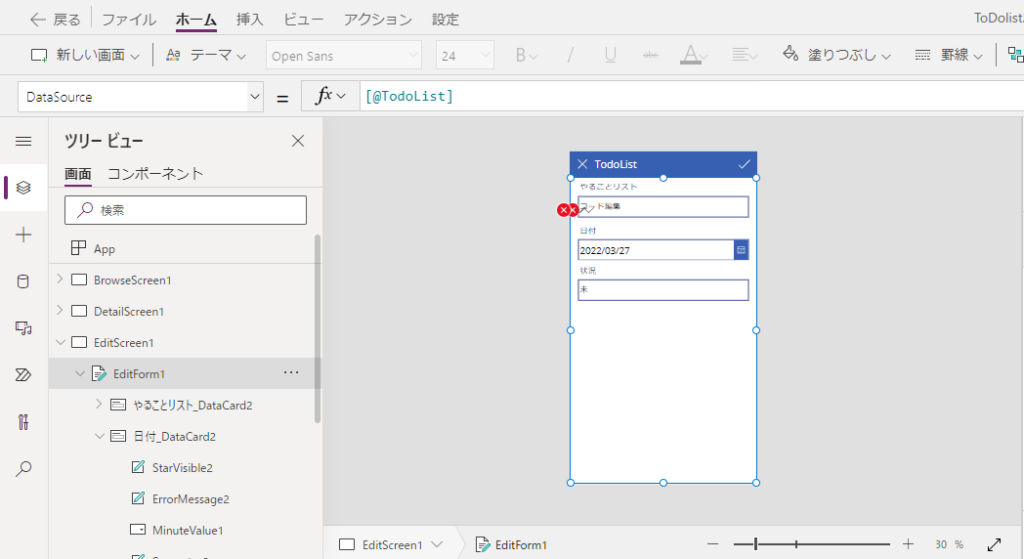Switch to the ホーム tab
This screenshot has height=559, width=1024.
pos(196,20)
